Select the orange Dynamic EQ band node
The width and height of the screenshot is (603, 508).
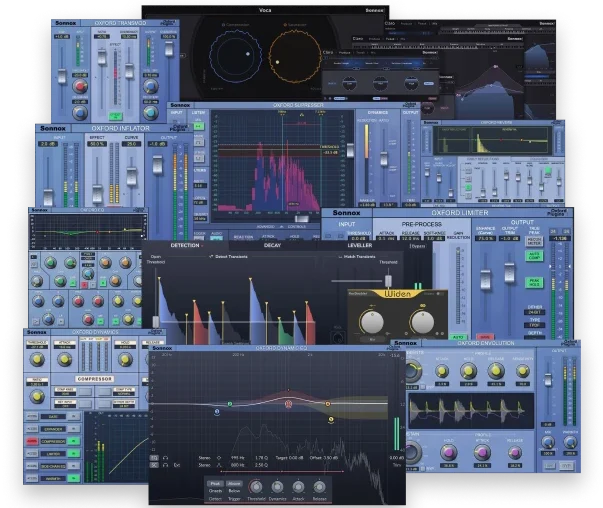tap(328, 404)
